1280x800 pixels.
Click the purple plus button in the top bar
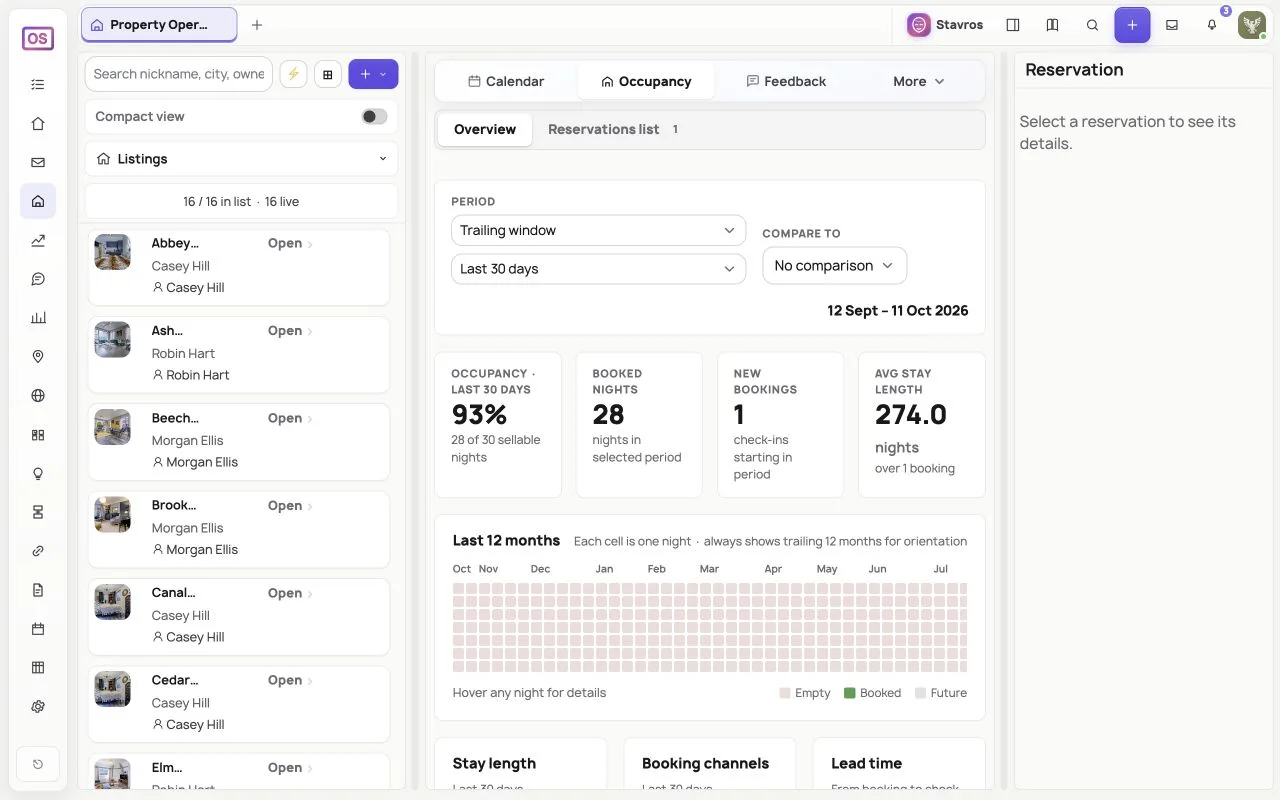click(1132, 25)
